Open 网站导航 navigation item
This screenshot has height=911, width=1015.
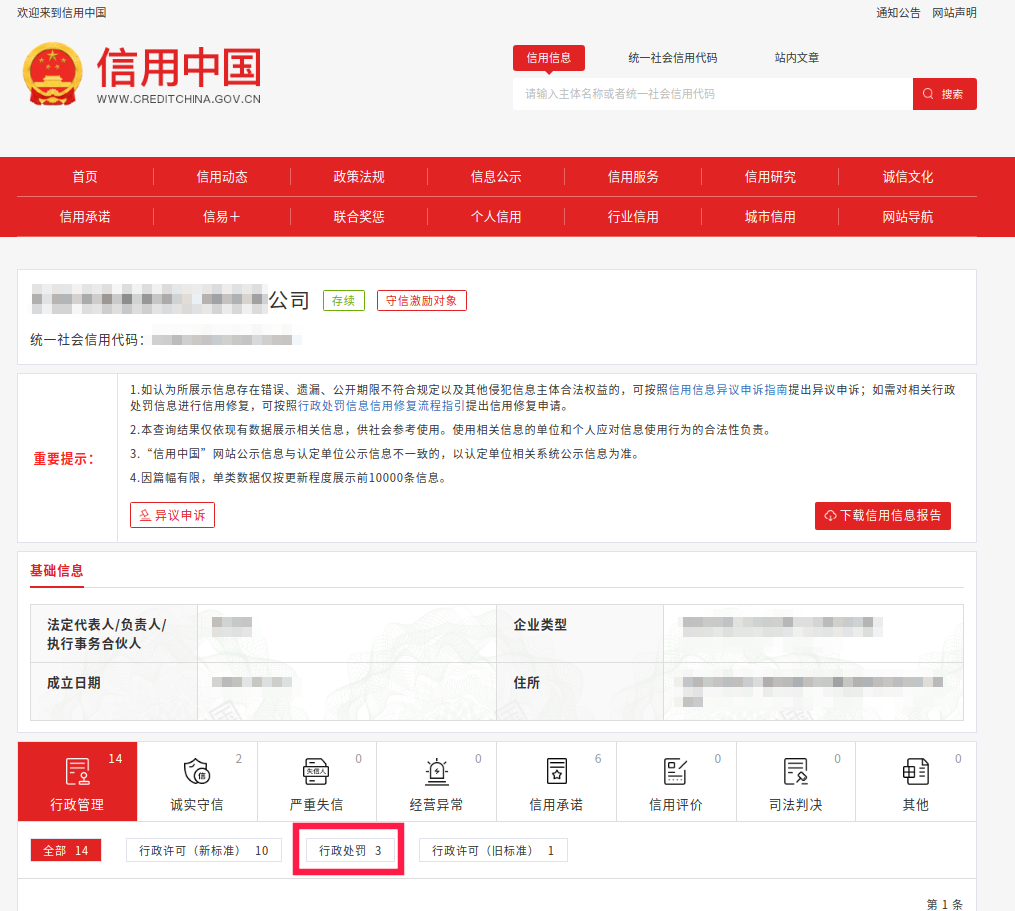click(x=908, y=217)
